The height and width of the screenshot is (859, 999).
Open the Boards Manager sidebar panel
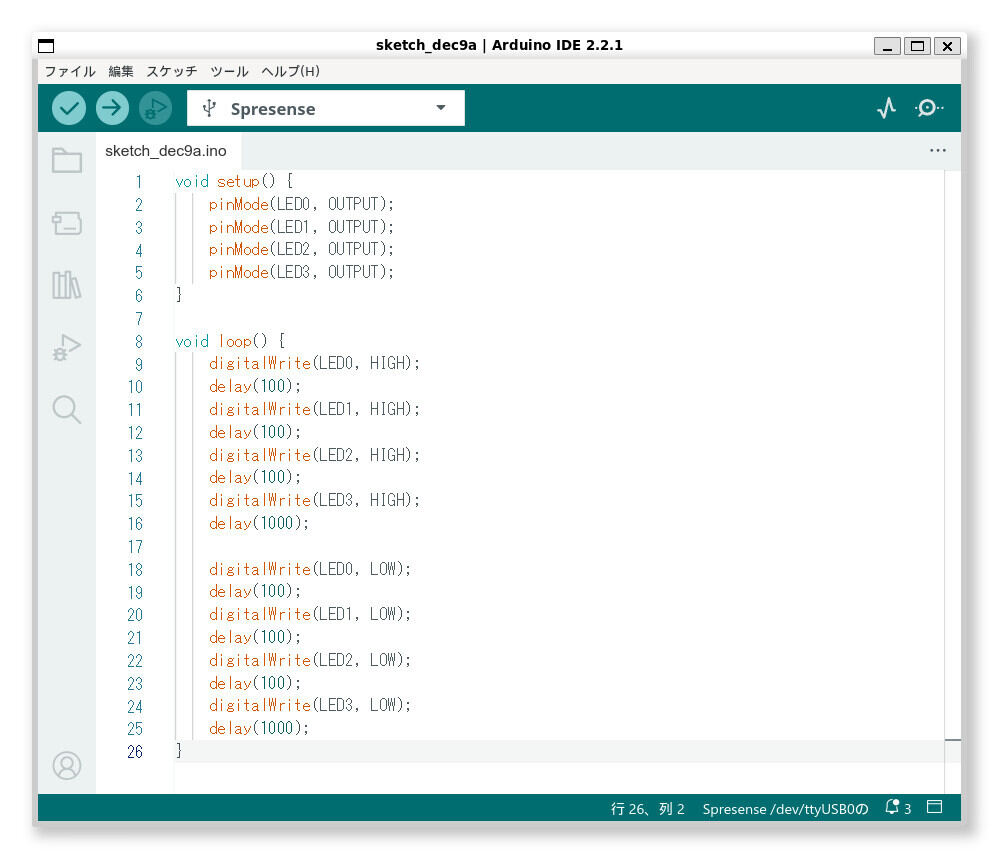click(67, 223)
